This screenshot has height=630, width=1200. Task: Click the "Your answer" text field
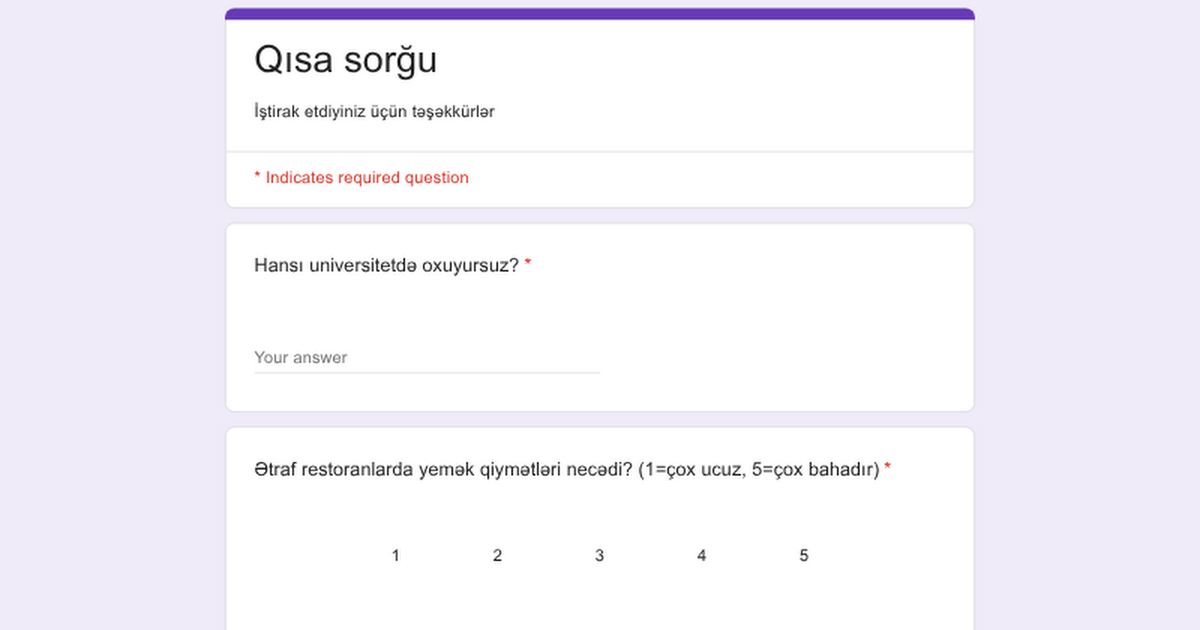click(x=426, y=357)
